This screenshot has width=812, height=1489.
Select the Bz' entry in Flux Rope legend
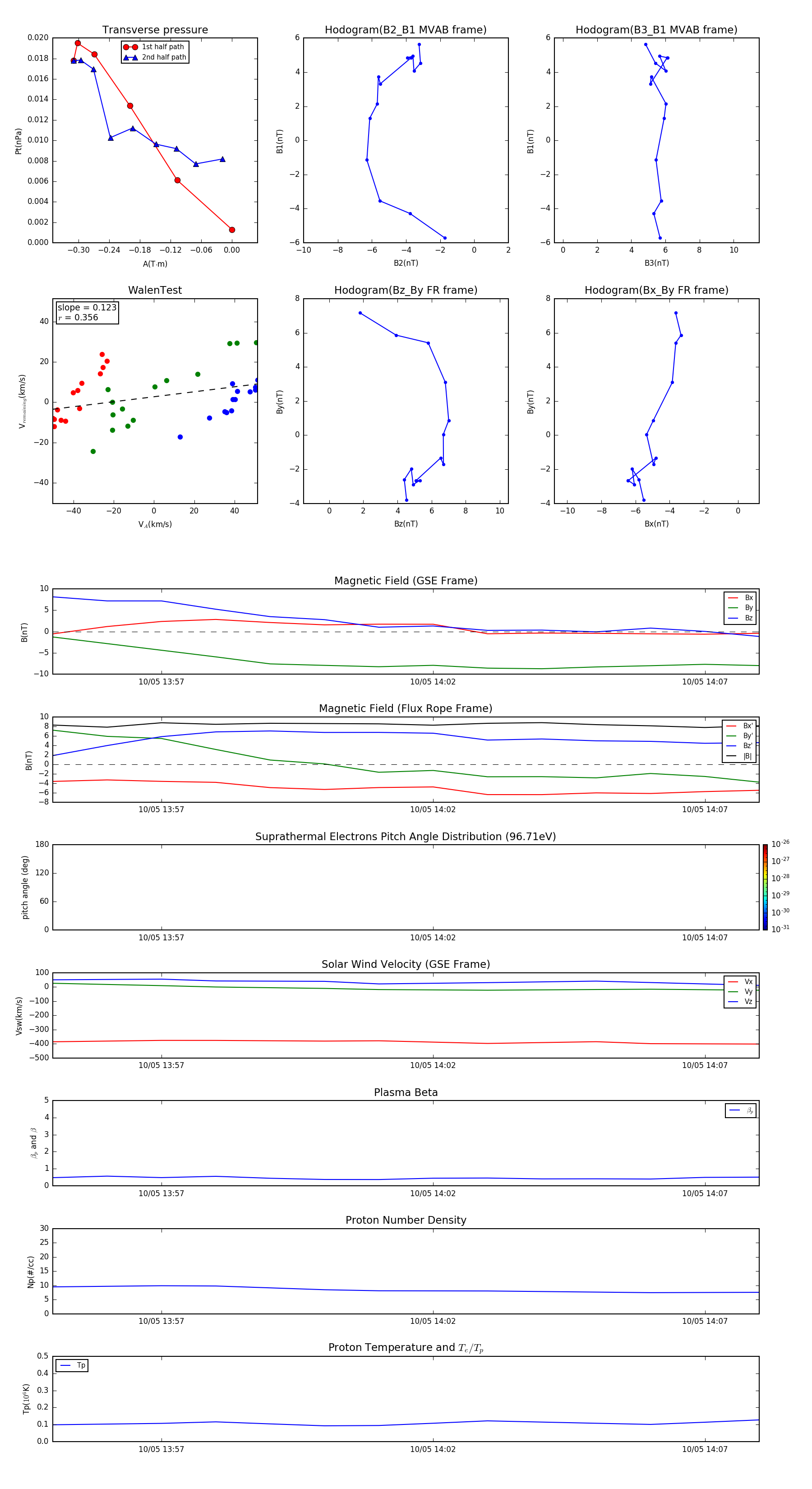(739, 746)
